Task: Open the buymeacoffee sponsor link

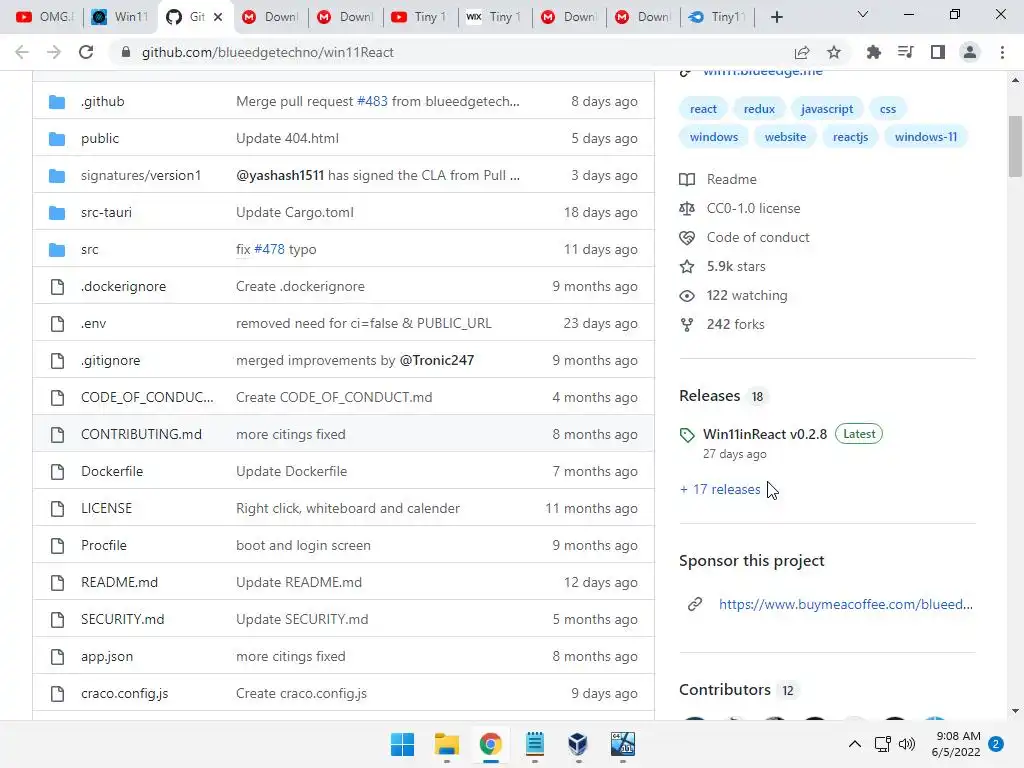Action: (846, 604)
